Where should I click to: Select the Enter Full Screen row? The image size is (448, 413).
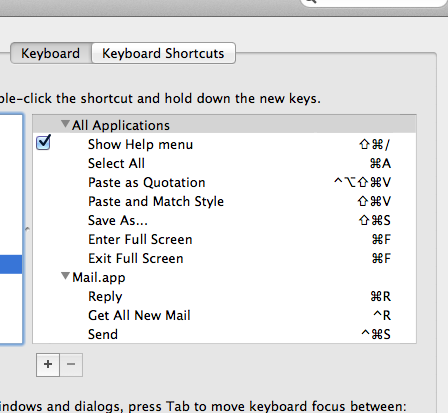tap(224, 240)
